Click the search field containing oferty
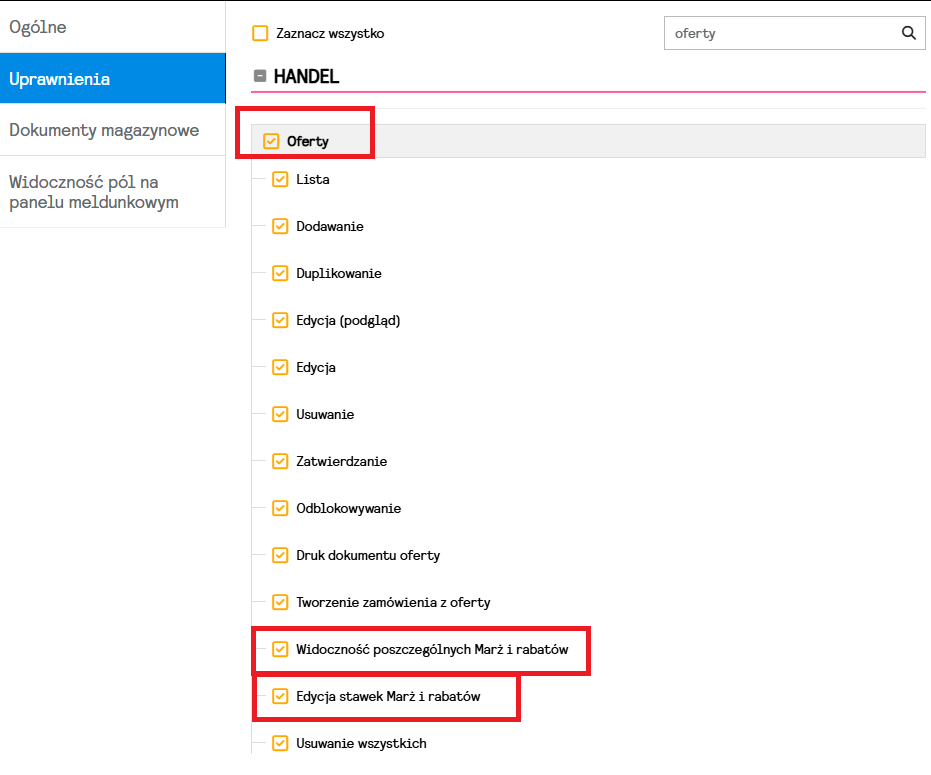Viewport: 931px width, 775px height. tap(780, 33)
